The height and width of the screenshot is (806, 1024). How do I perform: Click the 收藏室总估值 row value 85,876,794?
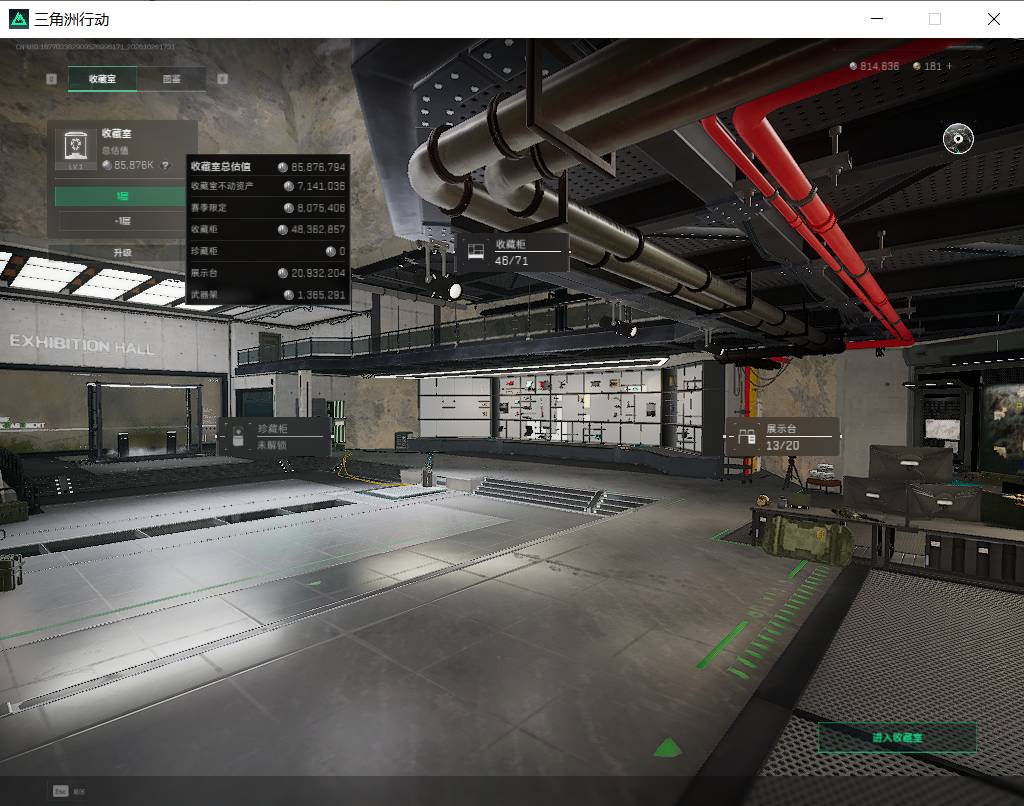tap(318, 167)
